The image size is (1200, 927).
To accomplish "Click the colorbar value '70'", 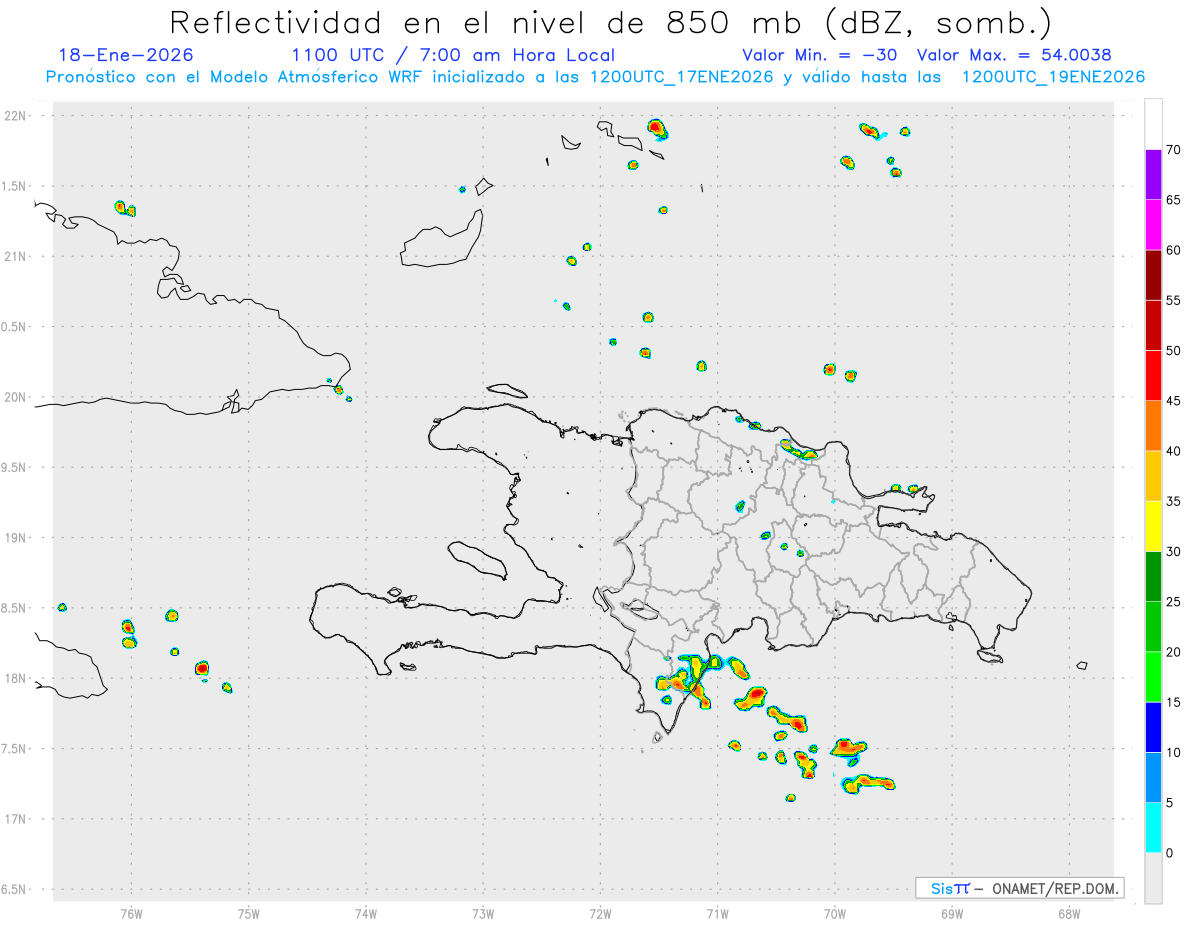I will pos(1174,150).
